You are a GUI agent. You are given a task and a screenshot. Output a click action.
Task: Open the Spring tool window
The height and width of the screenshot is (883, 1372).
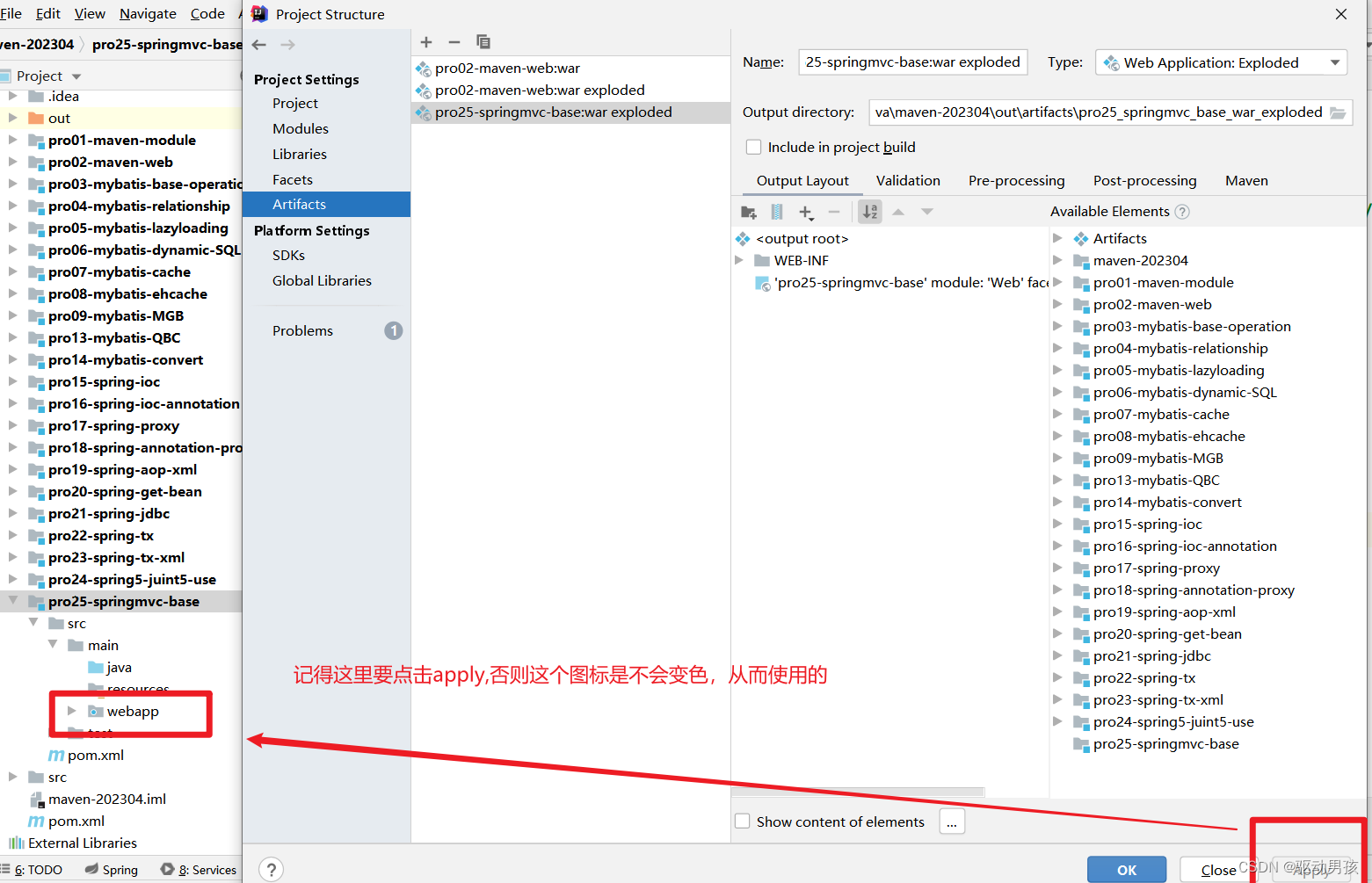pyautogui.click(x=112, y=870)
